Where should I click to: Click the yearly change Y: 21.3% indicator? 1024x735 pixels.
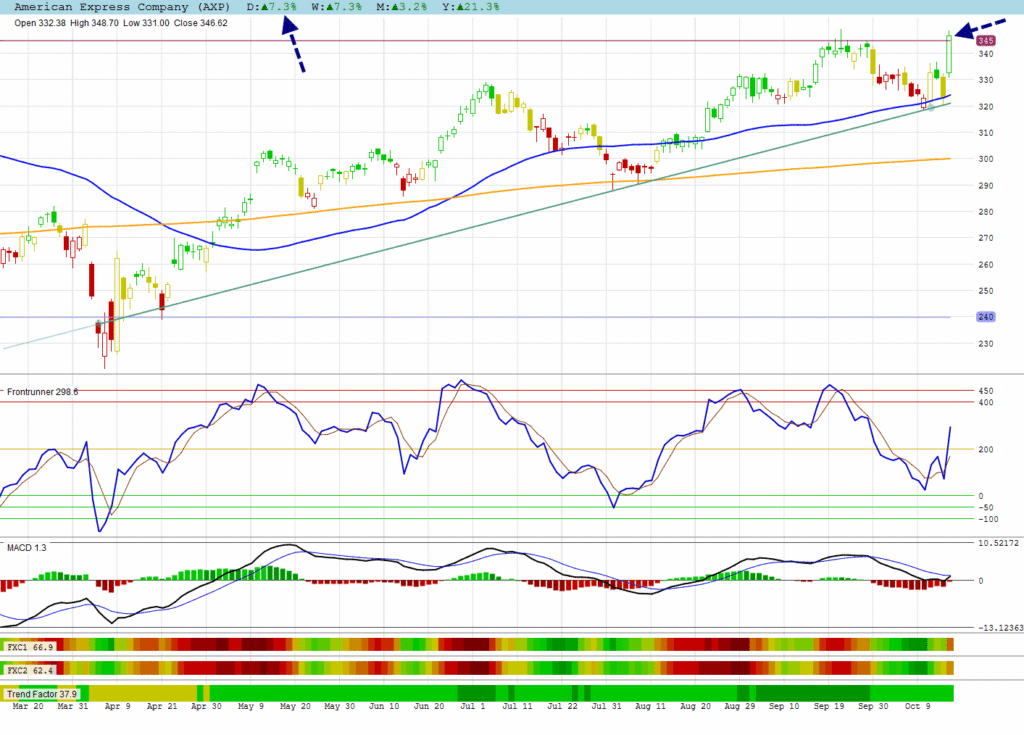coord(474,7)
